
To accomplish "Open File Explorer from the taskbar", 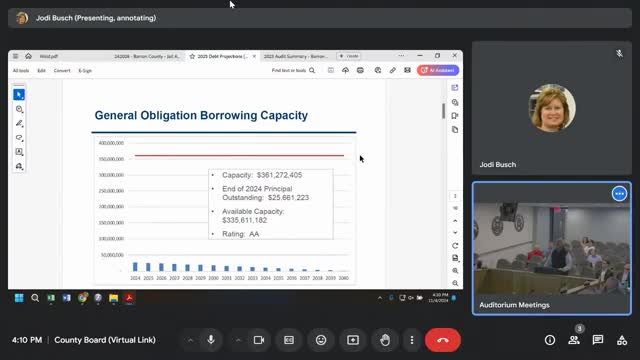I will [113, 298].
